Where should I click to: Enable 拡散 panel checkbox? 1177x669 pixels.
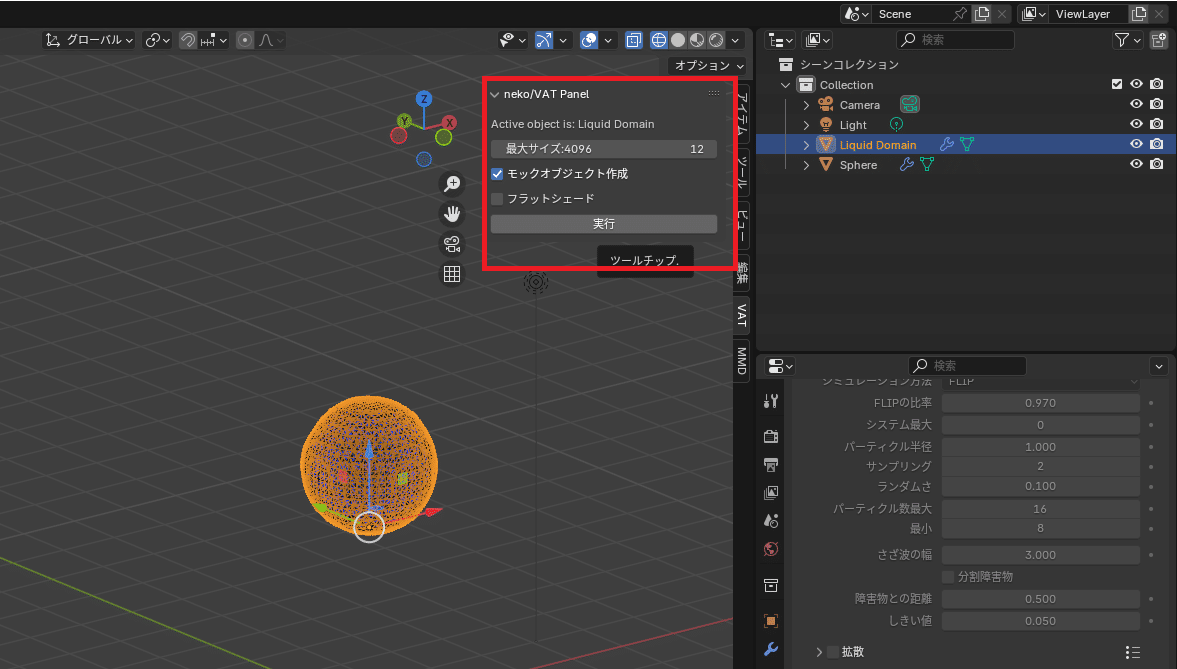coord(833,652)
